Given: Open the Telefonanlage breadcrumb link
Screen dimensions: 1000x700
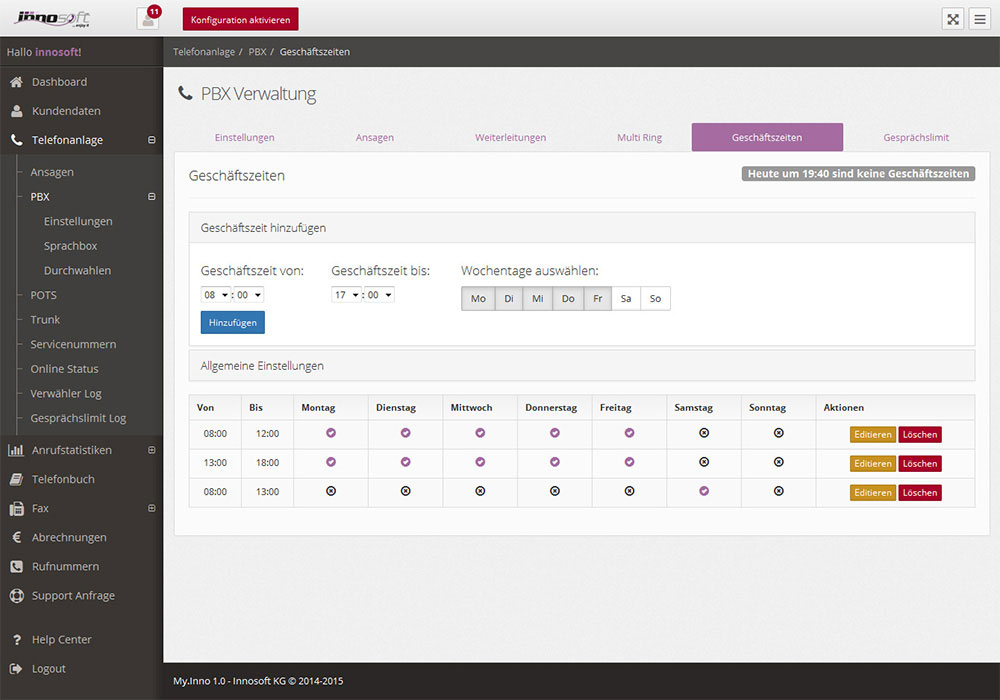Looking at the screenshot, I should coord(204,52).
